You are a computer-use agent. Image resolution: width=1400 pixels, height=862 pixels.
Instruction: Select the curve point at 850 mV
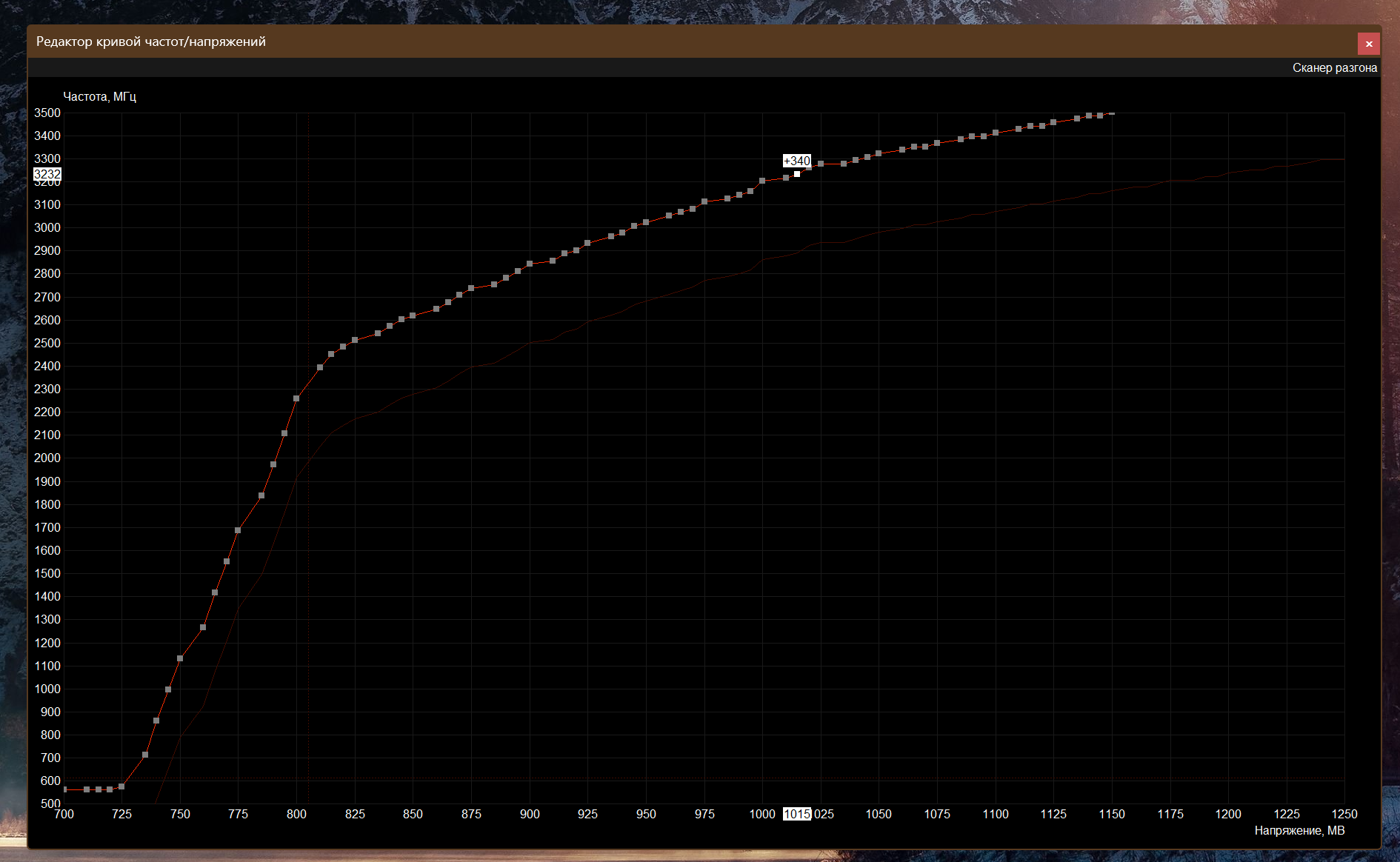[x=413, y=315]
